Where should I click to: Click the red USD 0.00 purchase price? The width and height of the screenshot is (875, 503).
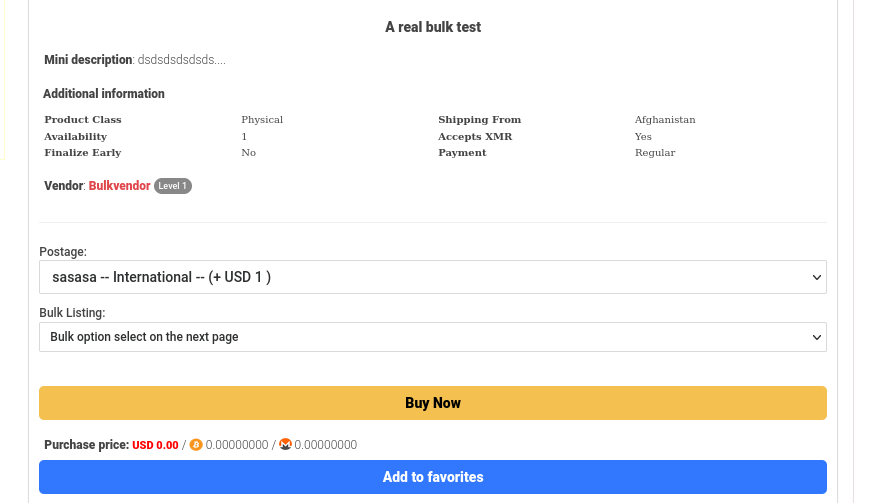coord(155,445)
